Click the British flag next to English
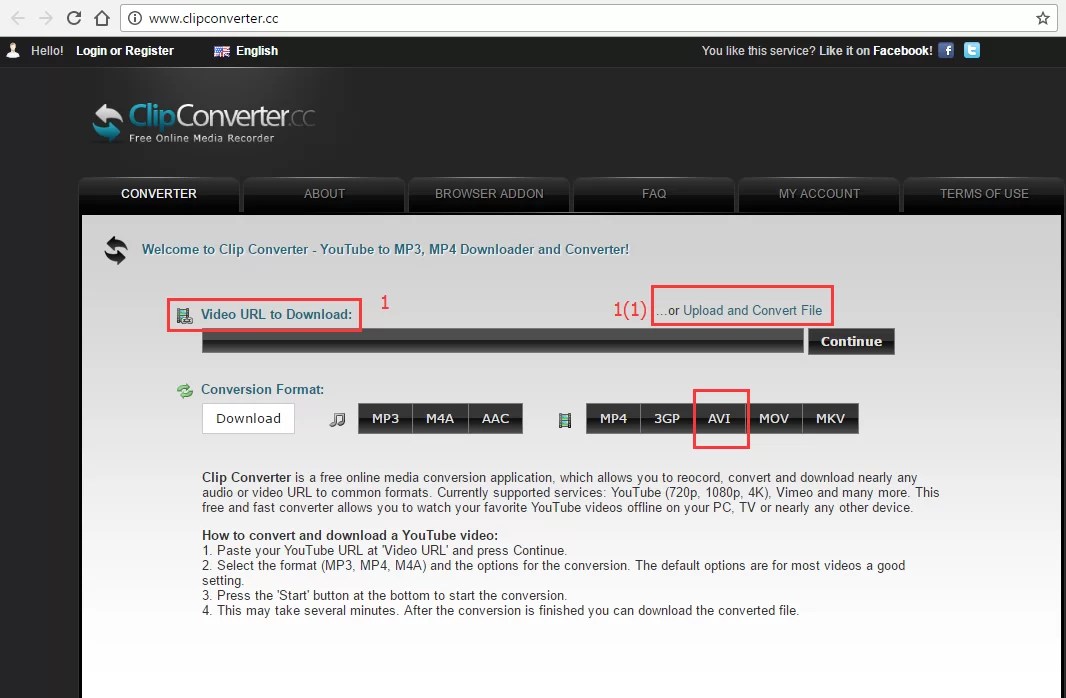 click(222, 51)
